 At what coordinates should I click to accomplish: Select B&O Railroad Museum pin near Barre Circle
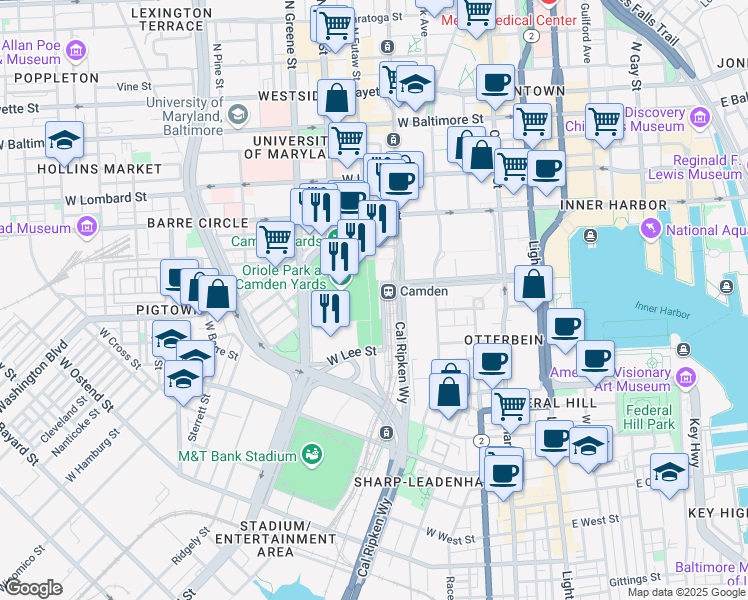point(87,227)
